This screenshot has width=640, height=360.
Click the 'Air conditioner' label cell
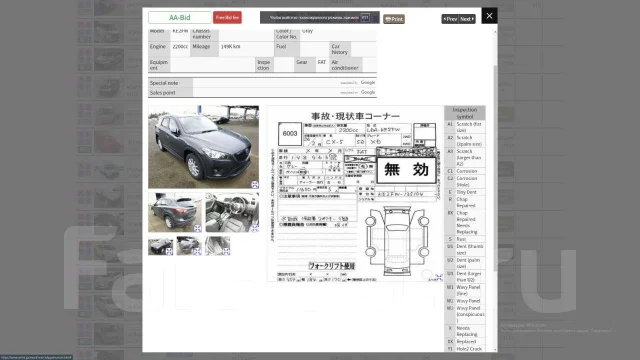tap(346, 65)
